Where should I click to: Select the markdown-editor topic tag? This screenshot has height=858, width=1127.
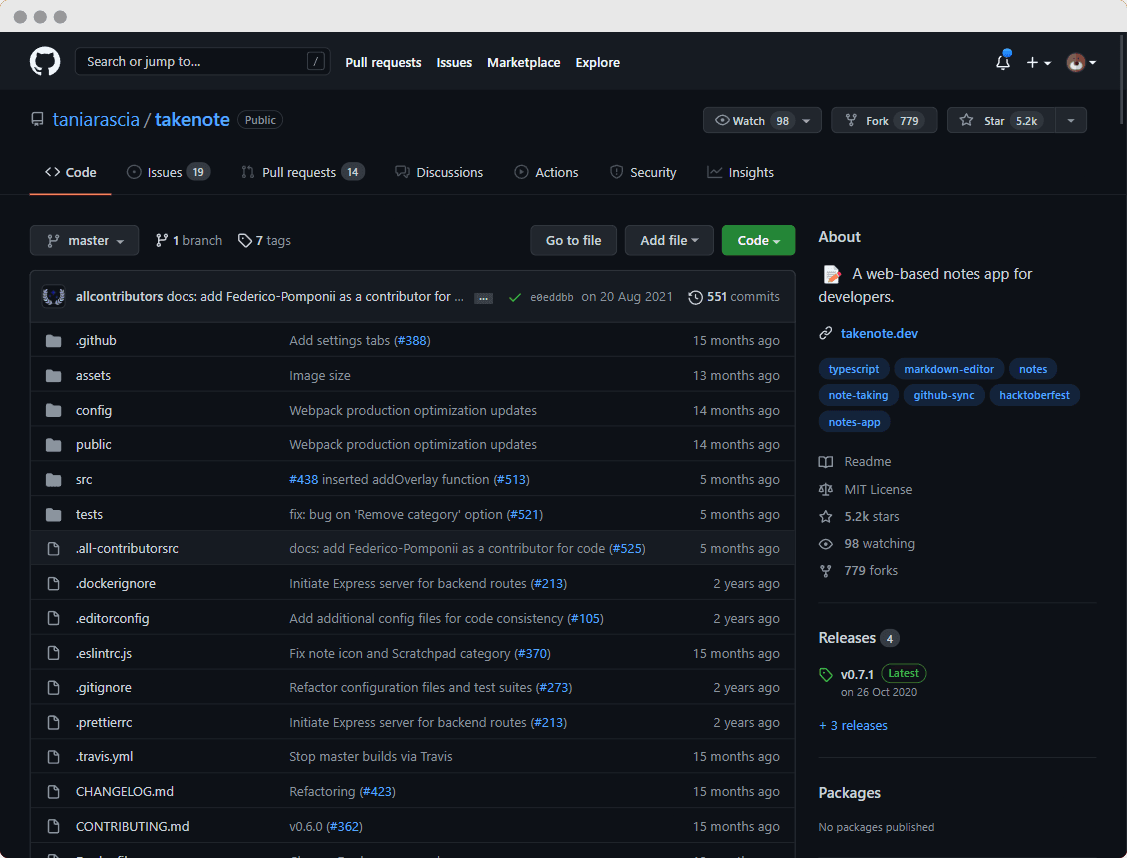(x=949, y=369)
